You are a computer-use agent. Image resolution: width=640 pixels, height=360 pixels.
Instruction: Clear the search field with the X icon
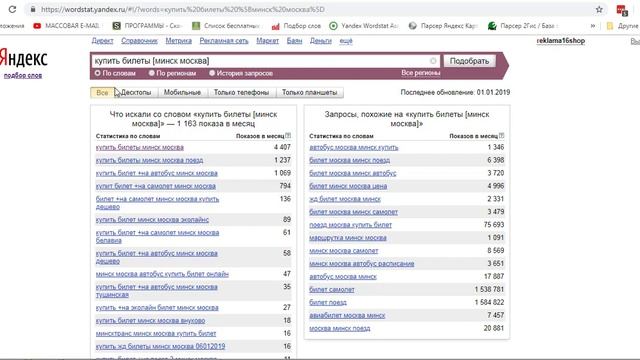pyautogui.click(x=433, y=61)
